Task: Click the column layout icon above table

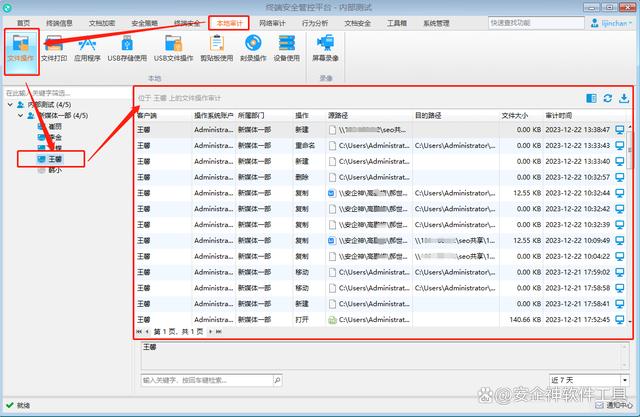Action: pyautogui.click(x=591, y=98)
